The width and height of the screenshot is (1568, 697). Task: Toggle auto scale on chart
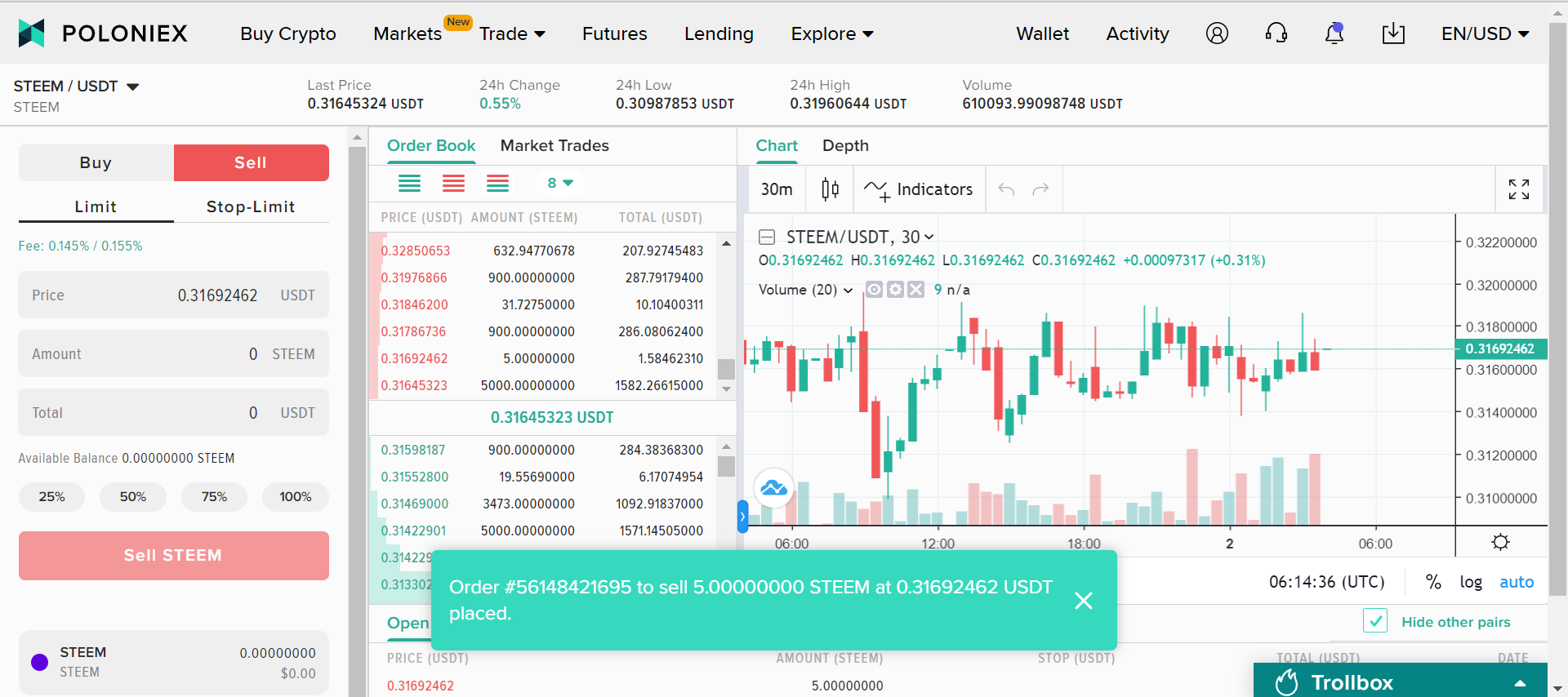pyautogui.click(x=1517, y=582)
